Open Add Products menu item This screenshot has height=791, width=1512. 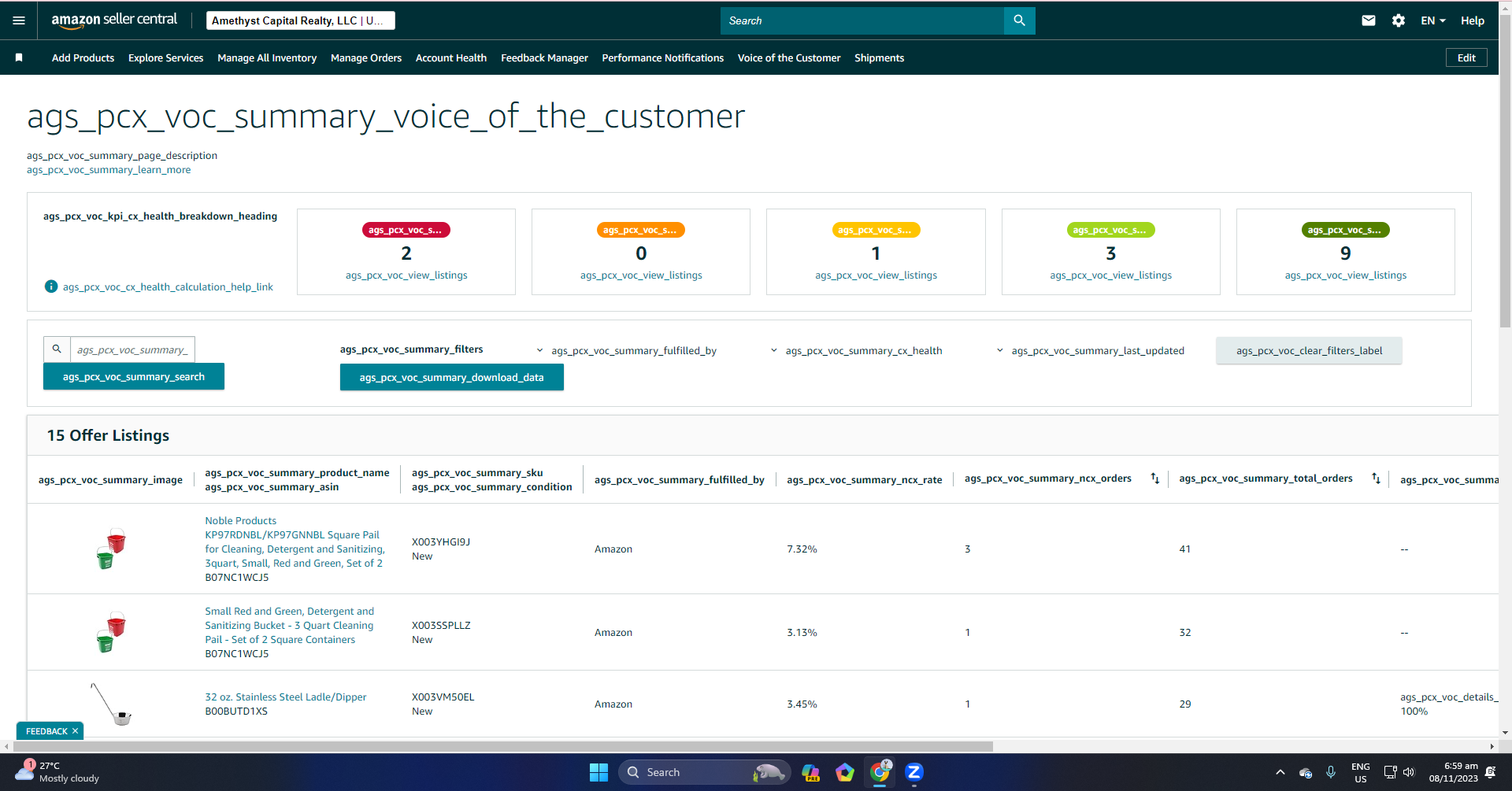83,57
